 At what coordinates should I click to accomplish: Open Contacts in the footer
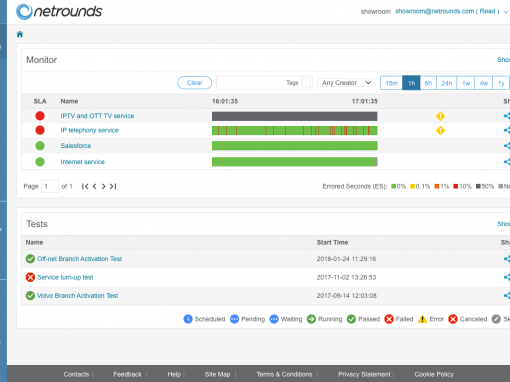pyautogui.click(x=76, y=374)
